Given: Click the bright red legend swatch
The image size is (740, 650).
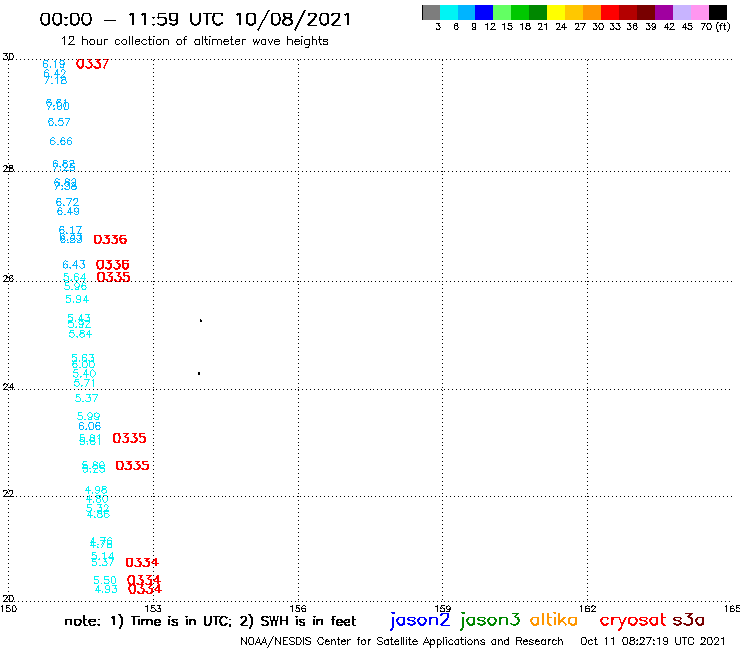Looking at the screenshot, I should pyautogui.click(x=610, y=12).
